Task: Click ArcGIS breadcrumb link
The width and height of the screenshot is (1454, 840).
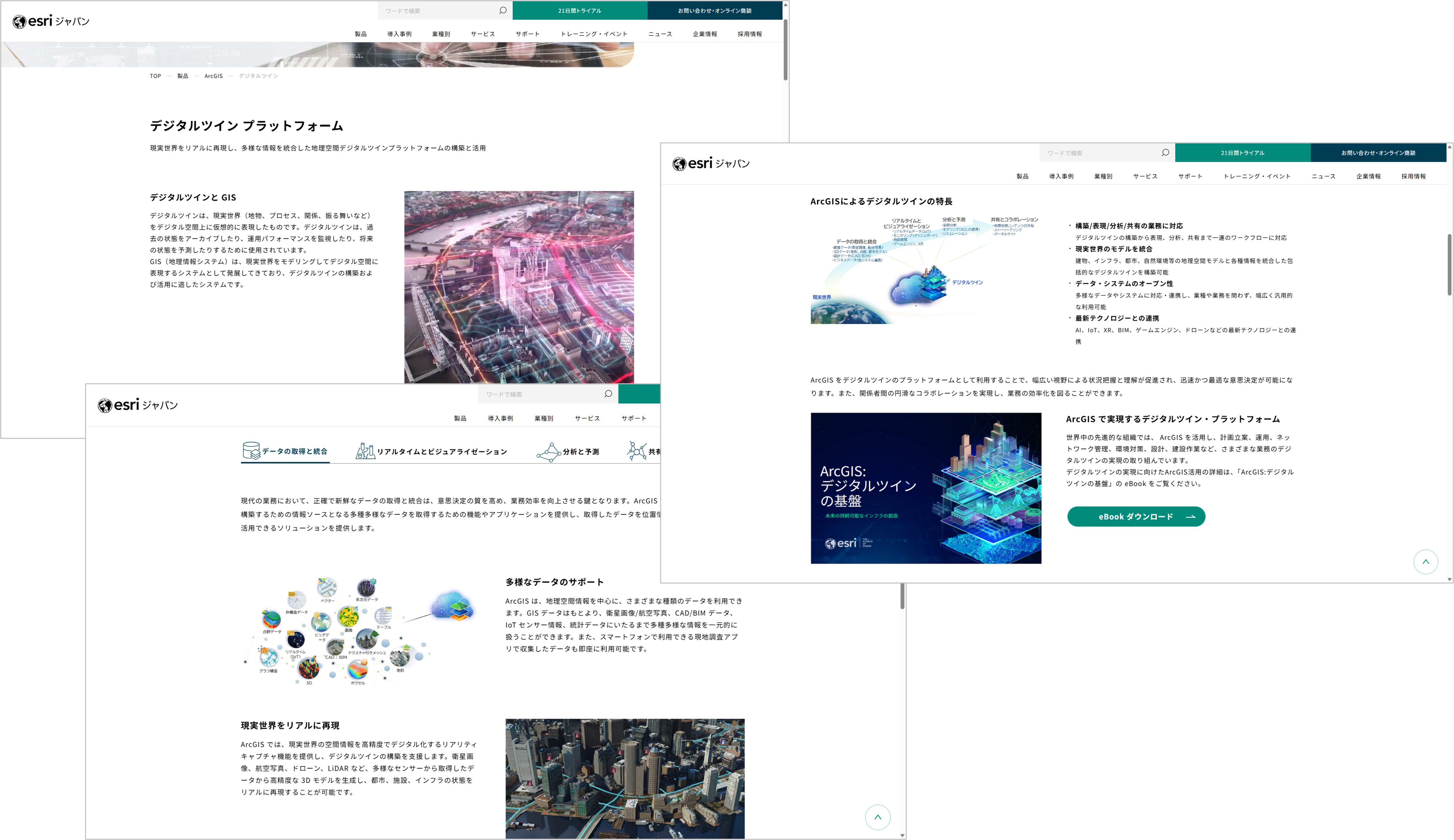Action: pyautogui.click(x=213, y=76)
